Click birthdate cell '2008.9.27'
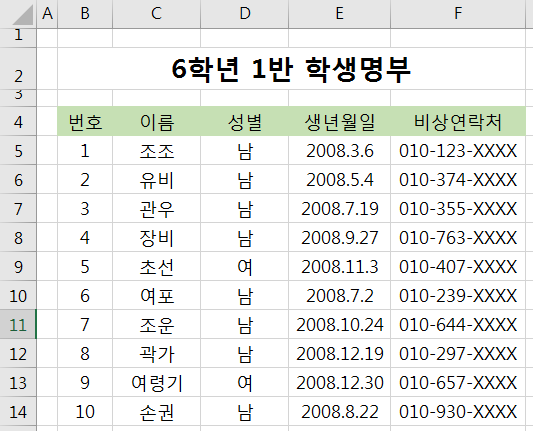The image size is (533, 431). click(340, 237)
